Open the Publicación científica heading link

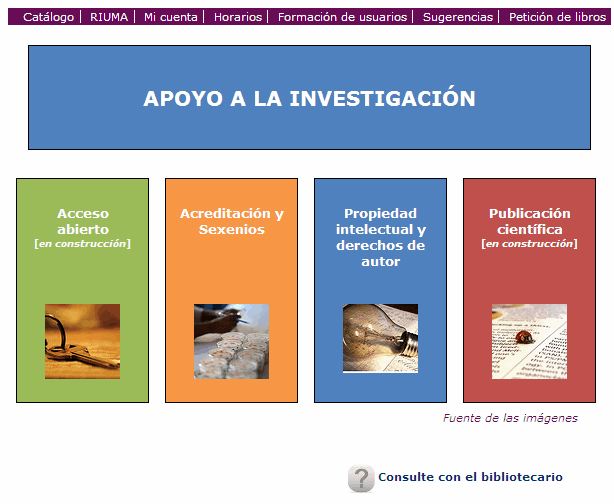(x=529, y=221)
